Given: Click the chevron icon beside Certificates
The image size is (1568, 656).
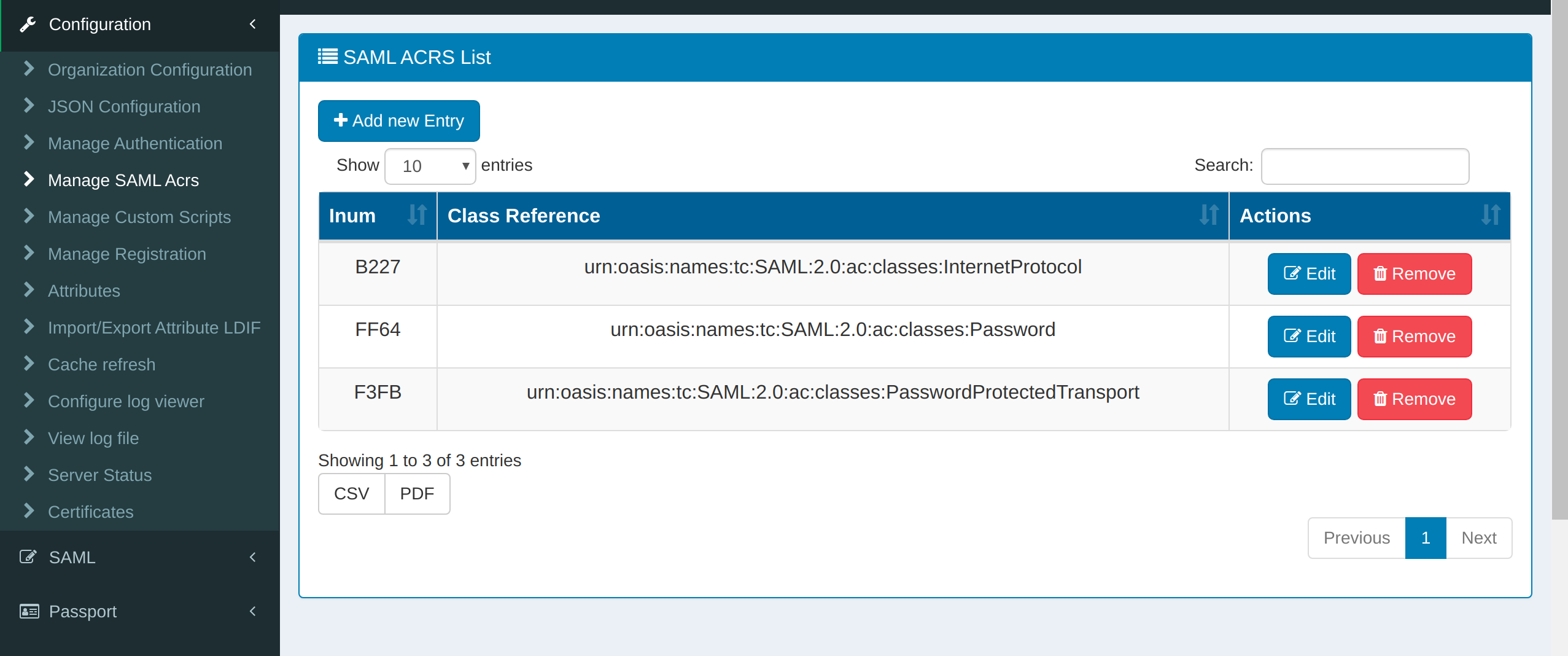Looking at the screenshot, I should point(29,510).
